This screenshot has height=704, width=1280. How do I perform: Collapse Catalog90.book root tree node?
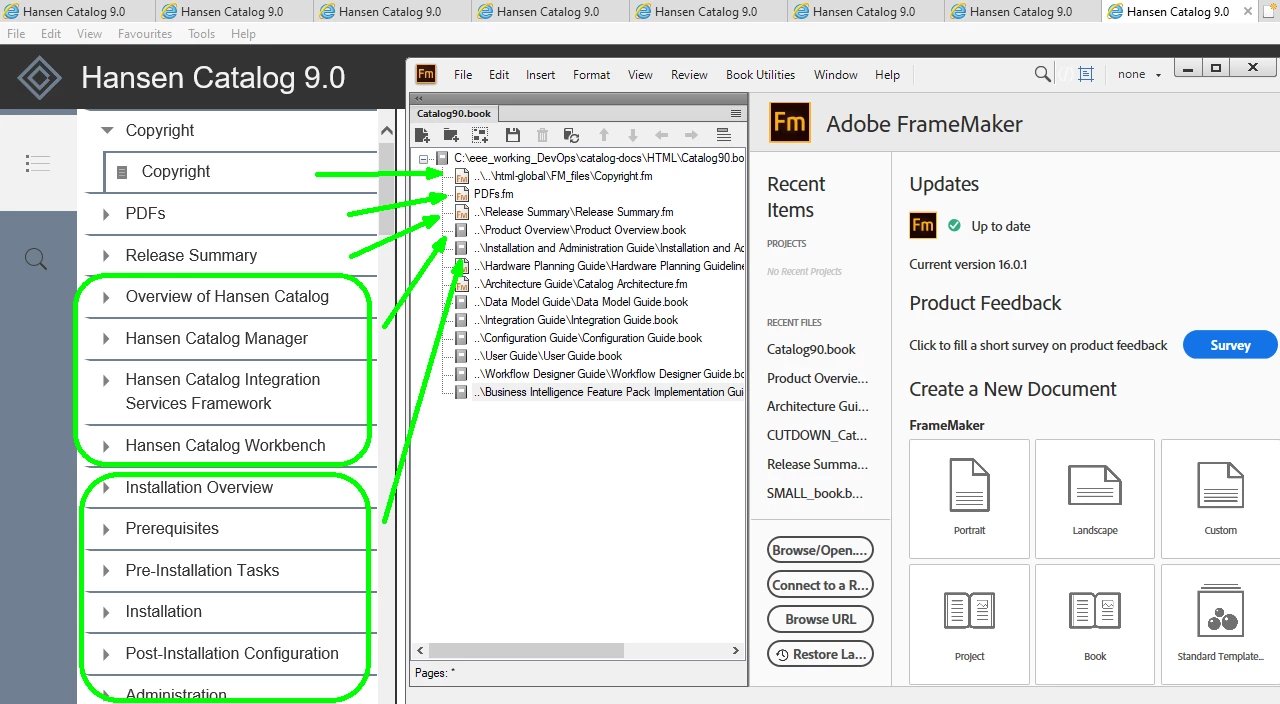tap(424, 158)
